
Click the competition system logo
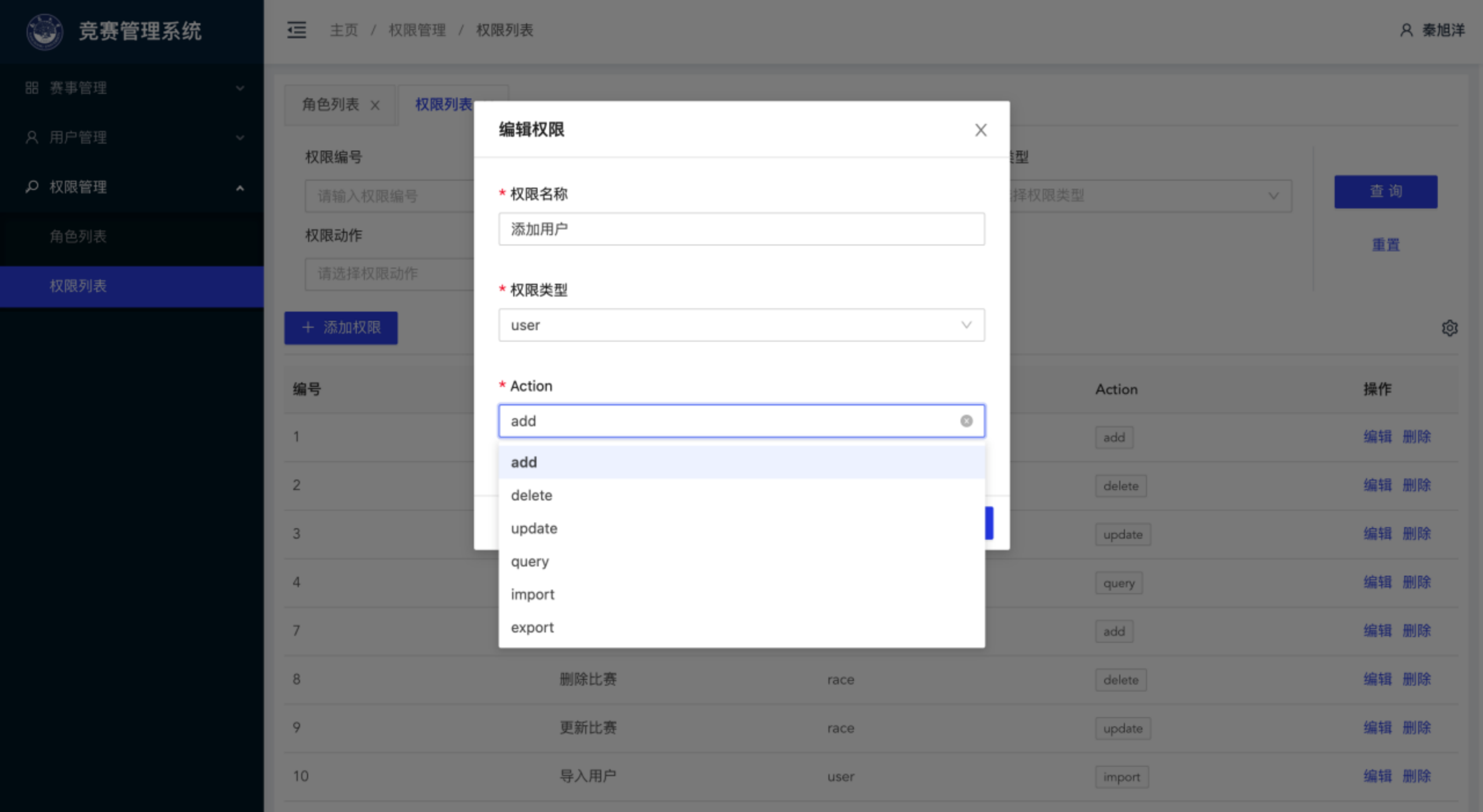tap(44, 31)
